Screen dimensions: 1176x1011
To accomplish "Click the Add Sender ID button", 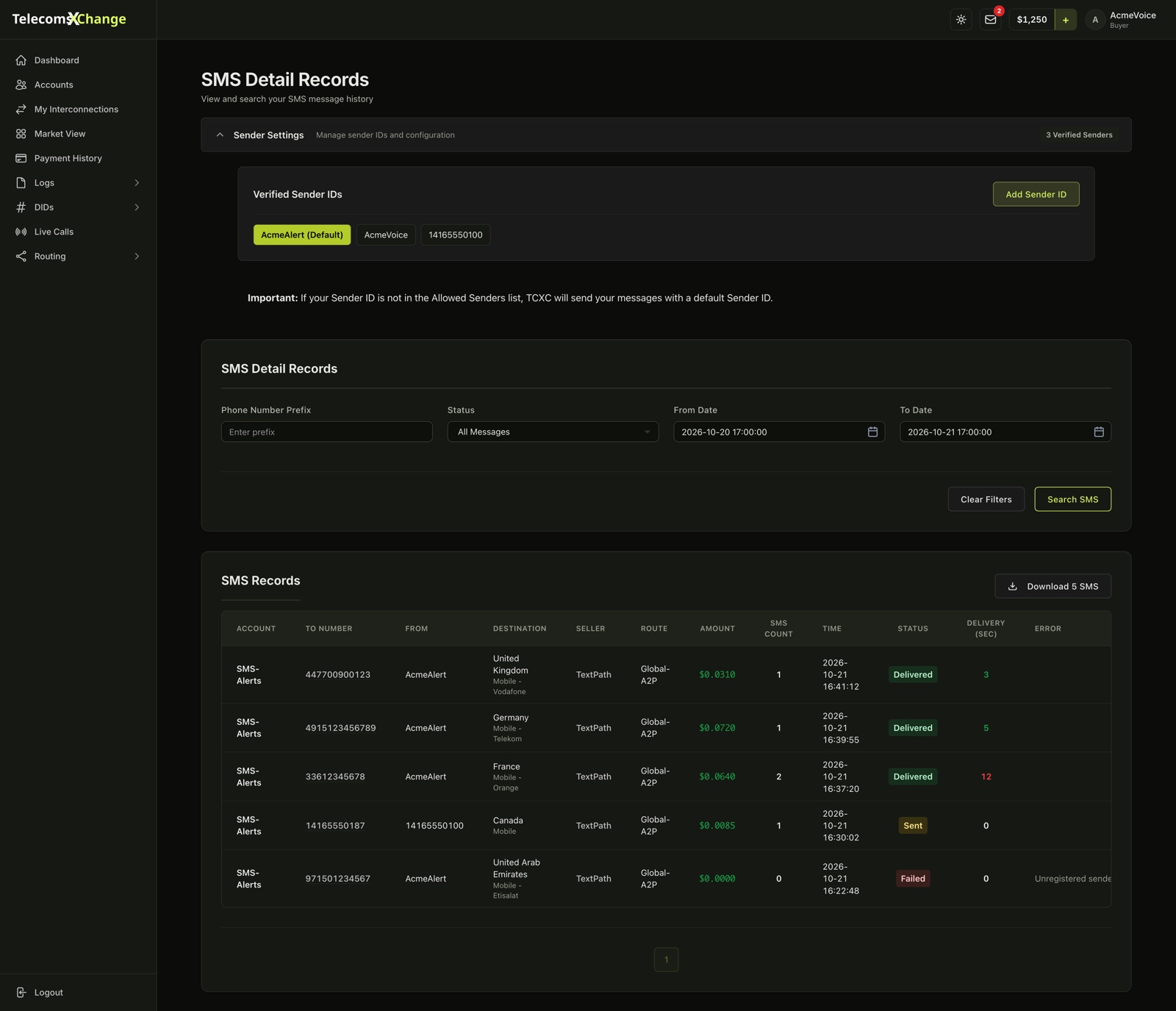I will point(1036,194).
